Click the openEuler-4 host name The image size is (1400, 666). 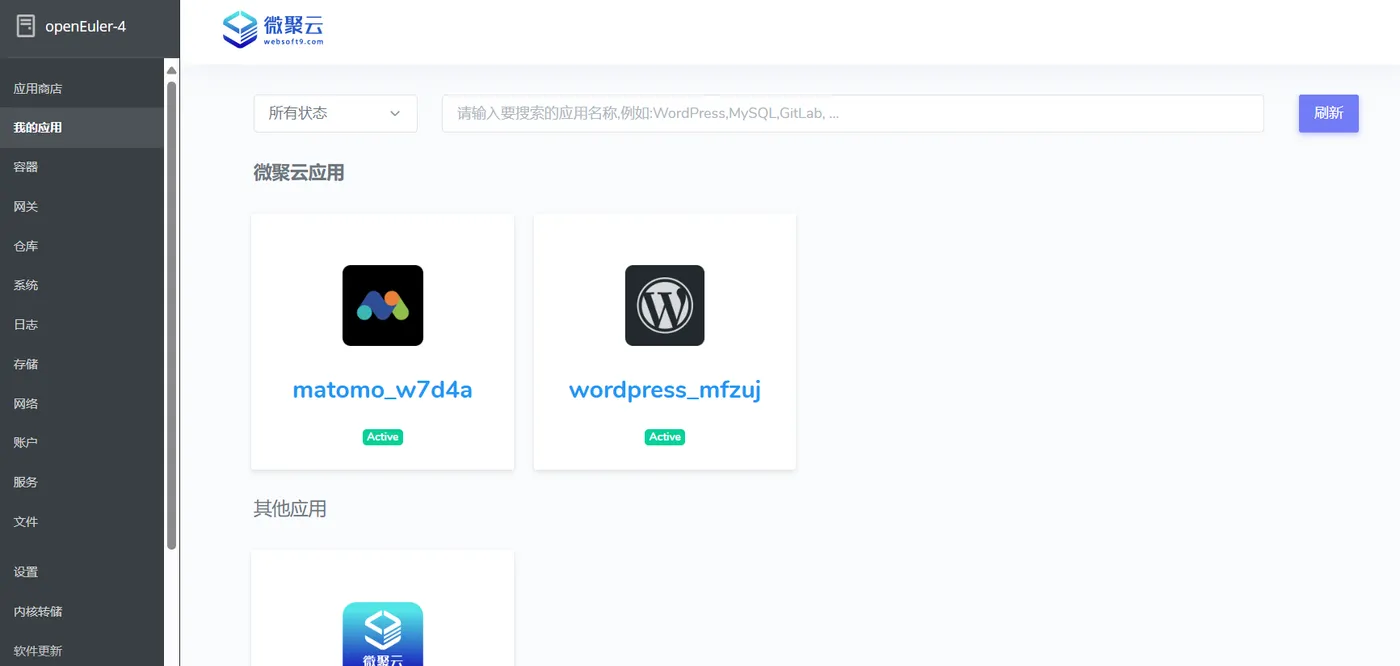(x=86, y=27)
